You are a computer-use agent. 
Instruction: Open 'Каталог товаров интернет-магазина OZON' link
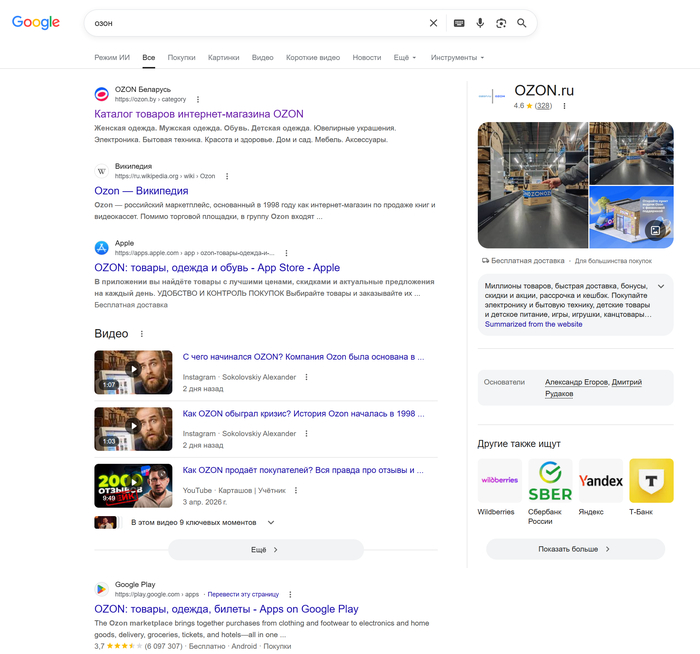[x=199, y=114]
